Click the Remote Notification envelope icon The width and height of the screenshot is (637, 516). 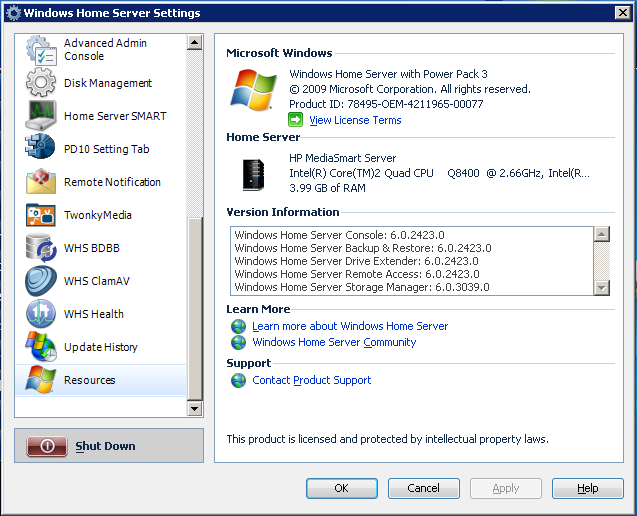pos(41,182)
